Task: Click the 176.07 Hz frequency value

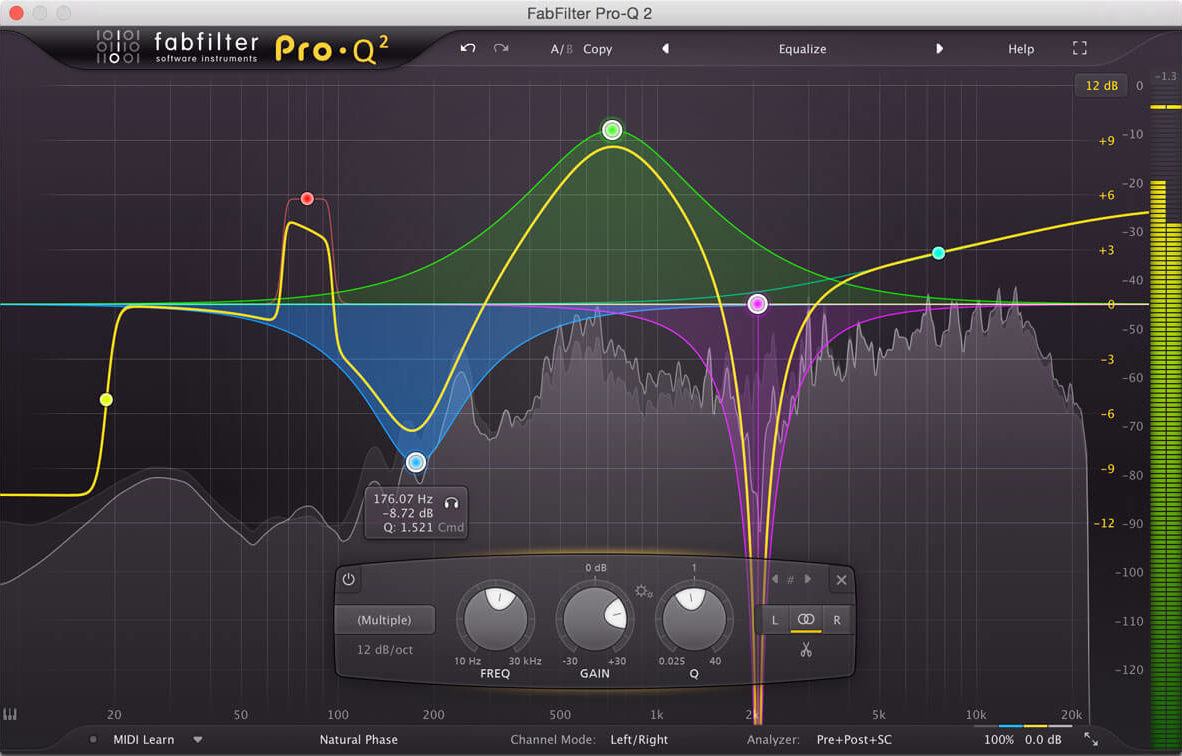Action: [403, 499]
